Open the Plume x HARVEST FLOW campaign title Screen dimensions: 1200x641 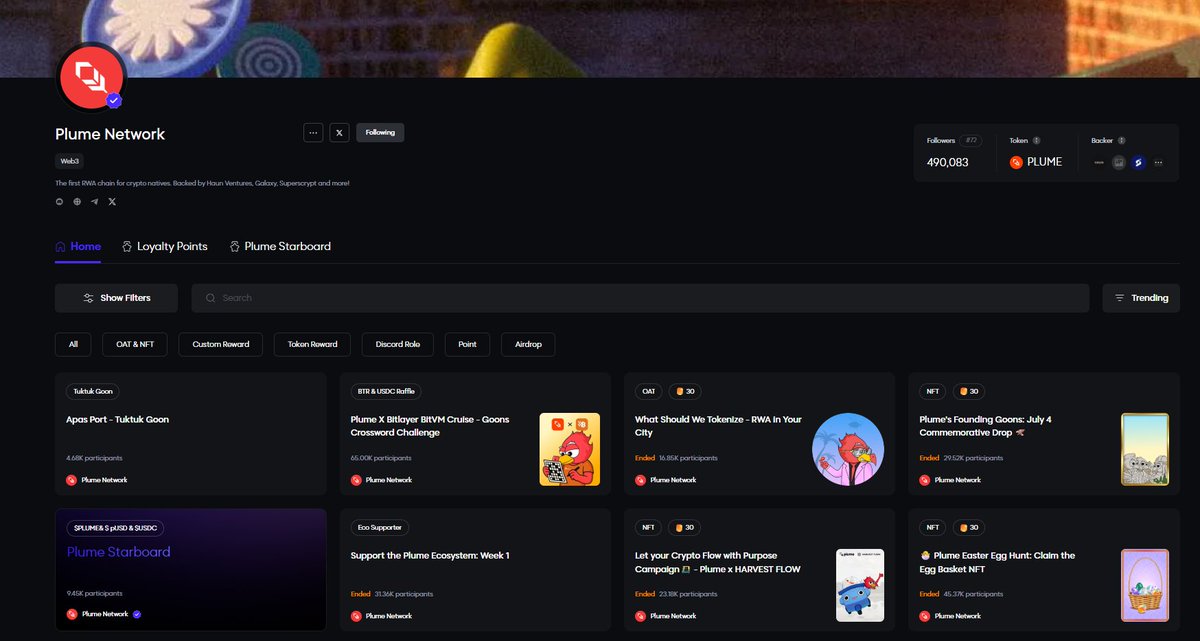tap(718, 562)
